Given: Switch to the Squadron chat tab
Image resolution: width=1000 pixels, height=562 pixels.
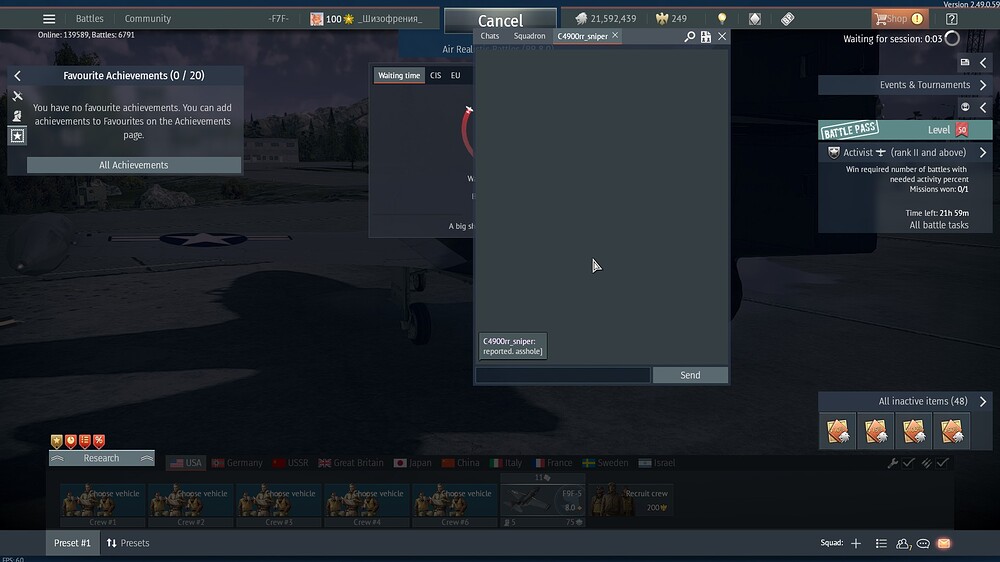Looking at the screenshot, I should click(529, 36).
